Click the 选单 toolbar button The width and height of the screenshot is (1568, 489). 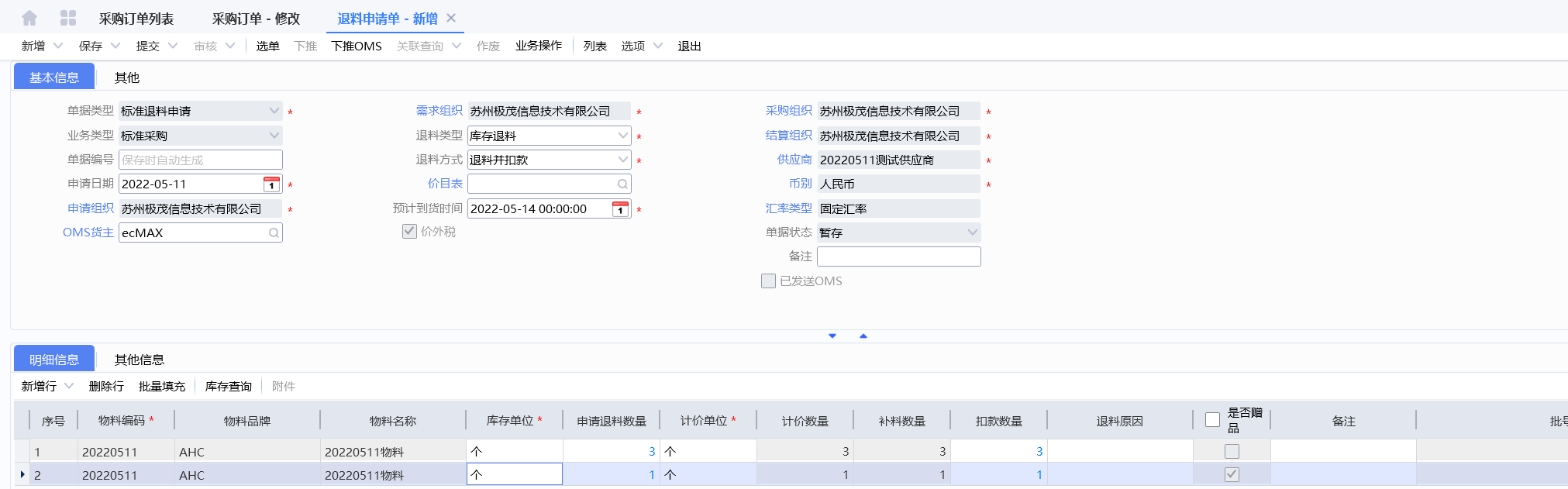[267, 46]
